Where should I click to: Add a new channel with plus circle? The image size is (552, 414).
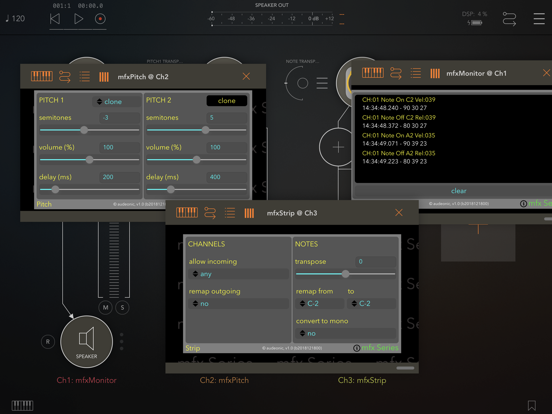click(x=338, y=147)
